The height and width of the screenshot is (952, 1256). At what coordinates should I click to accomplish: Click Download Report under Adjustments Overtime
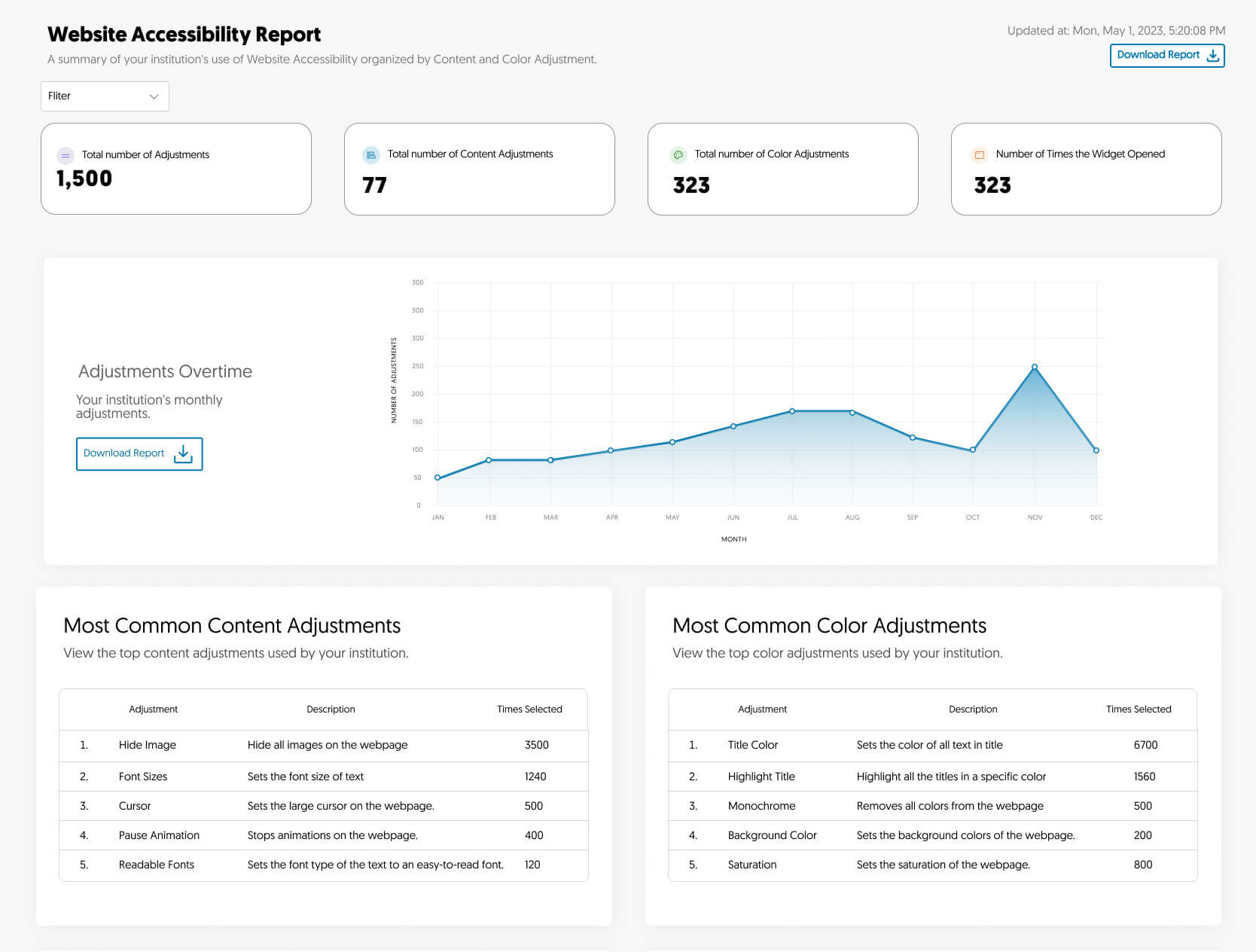pyautogui.click(x=139, y=453)
